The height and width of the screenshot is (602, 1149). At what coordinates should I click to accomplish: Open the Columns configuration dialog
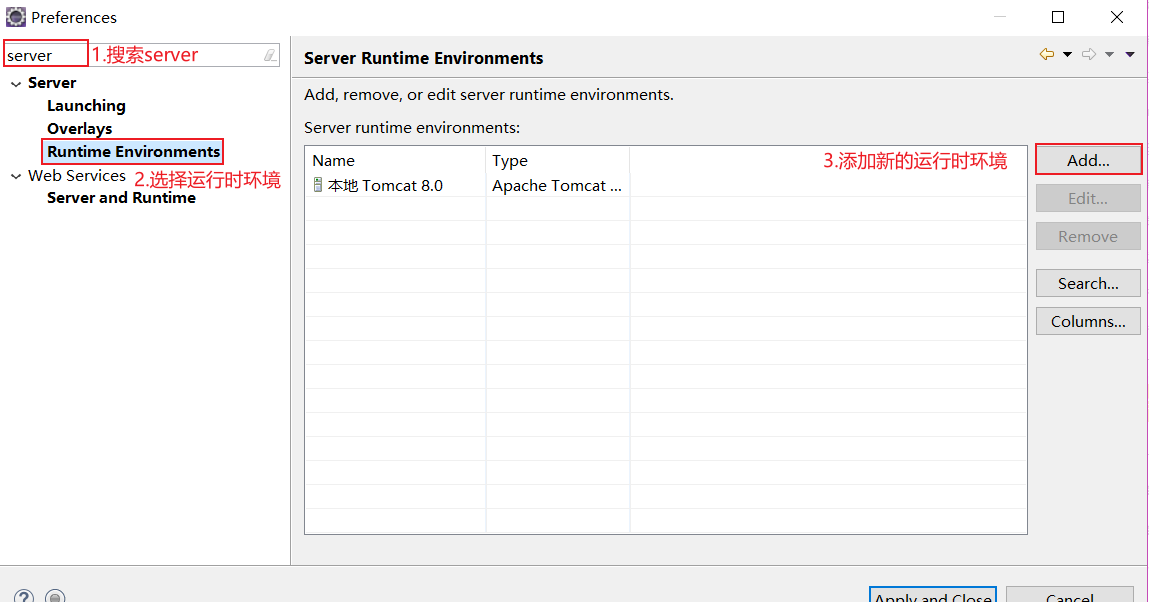point(1088,321)
